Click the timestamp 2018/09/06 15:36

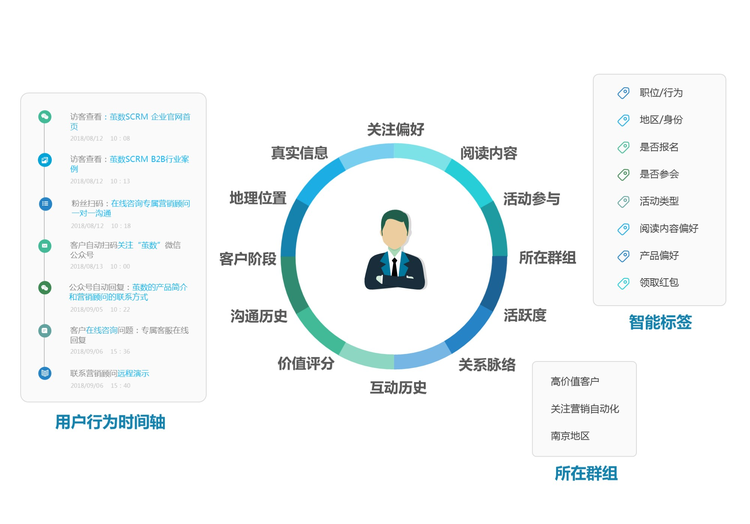[100, 352]
